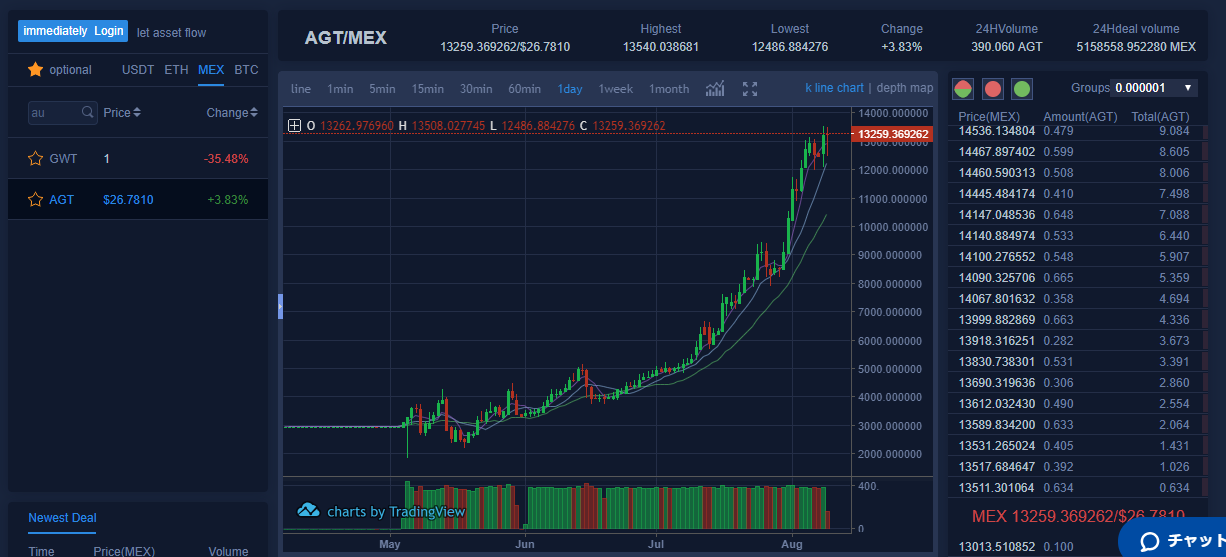Star GWT as a favorite

[x=35, y=159]
